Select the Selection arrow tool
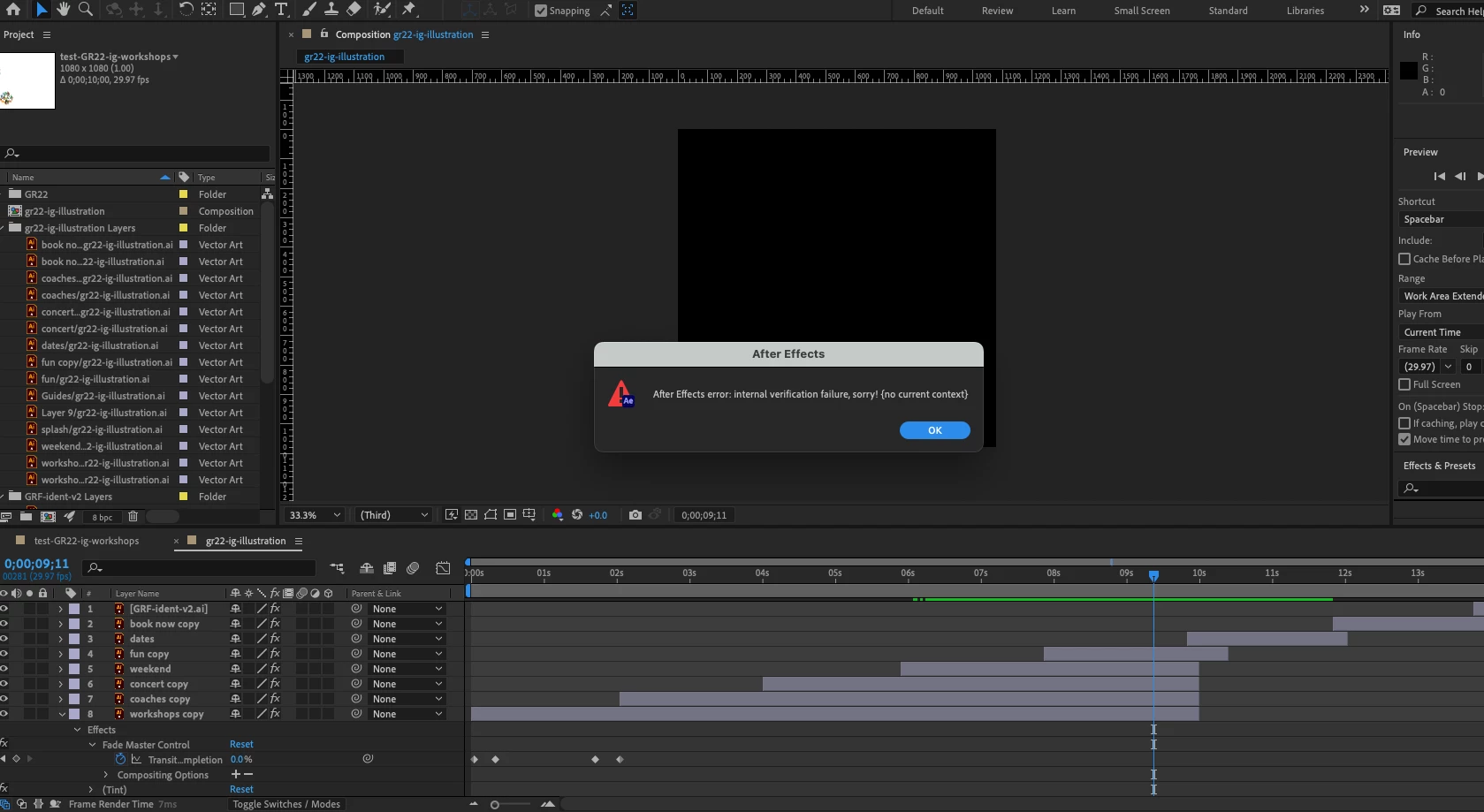 point(42,10)
